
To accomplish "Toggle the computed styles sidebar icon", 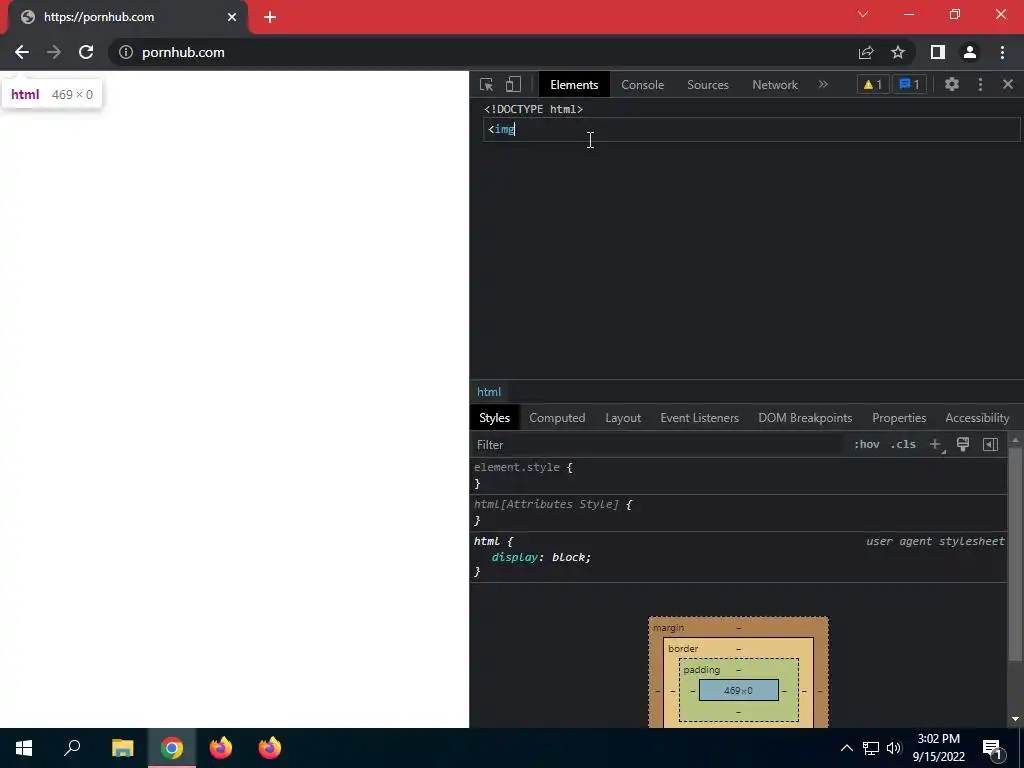I will pyautogui.click(x=990, y=444).
